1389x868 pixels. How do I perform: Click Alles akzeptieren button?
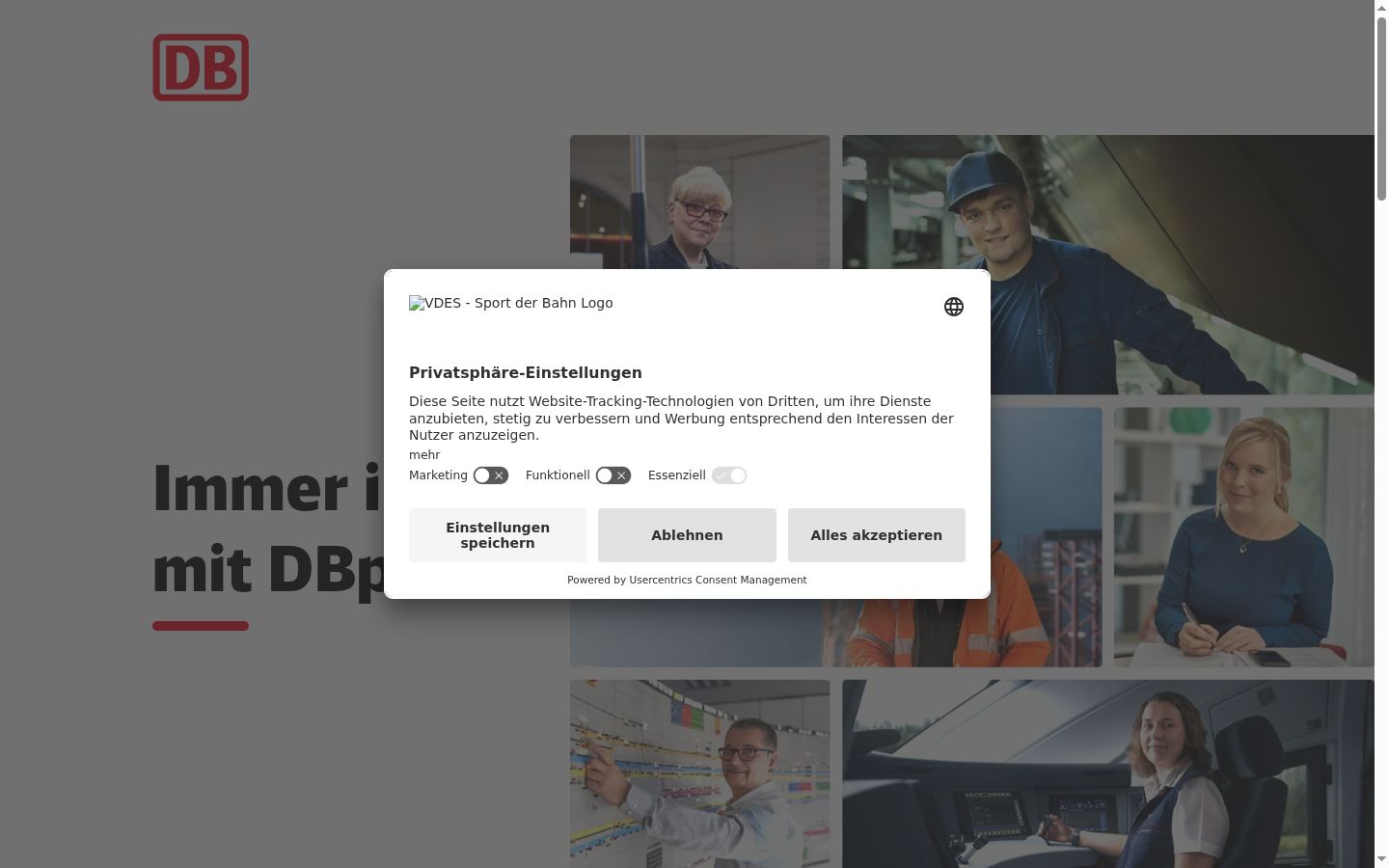[x=876, y=535]
